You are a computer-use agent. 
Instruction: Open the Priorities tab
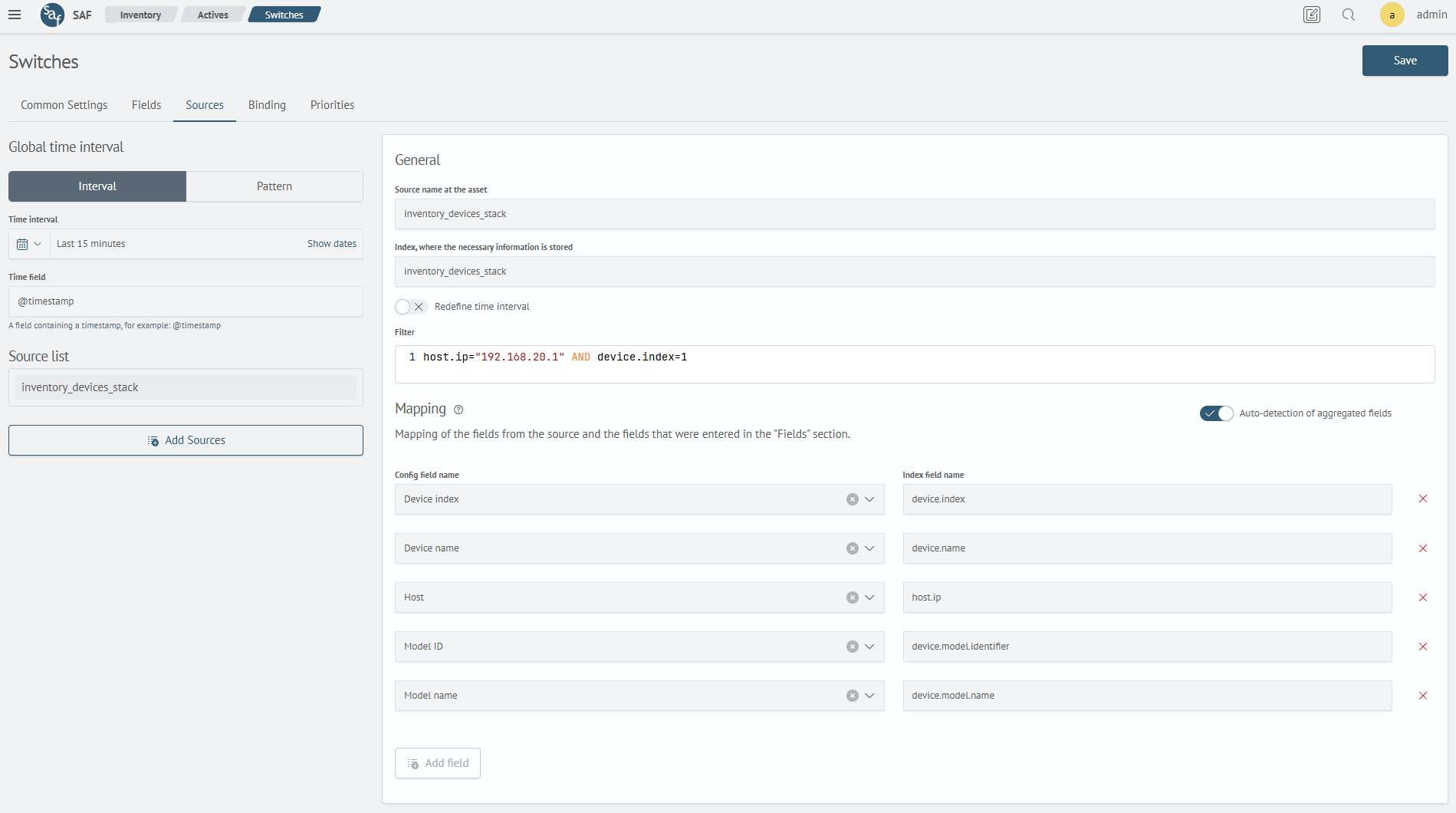(333, 105)
